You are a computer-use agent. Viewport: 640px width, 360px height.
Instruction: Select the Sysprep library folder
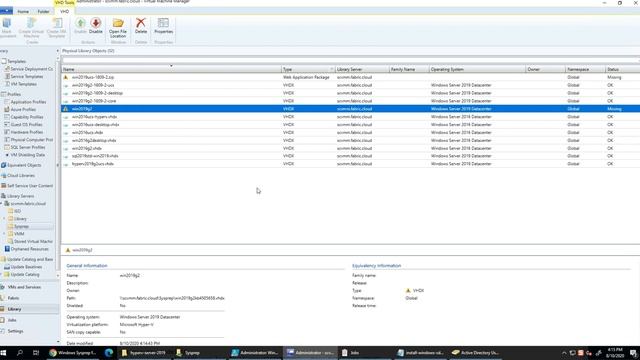[19, 227]
